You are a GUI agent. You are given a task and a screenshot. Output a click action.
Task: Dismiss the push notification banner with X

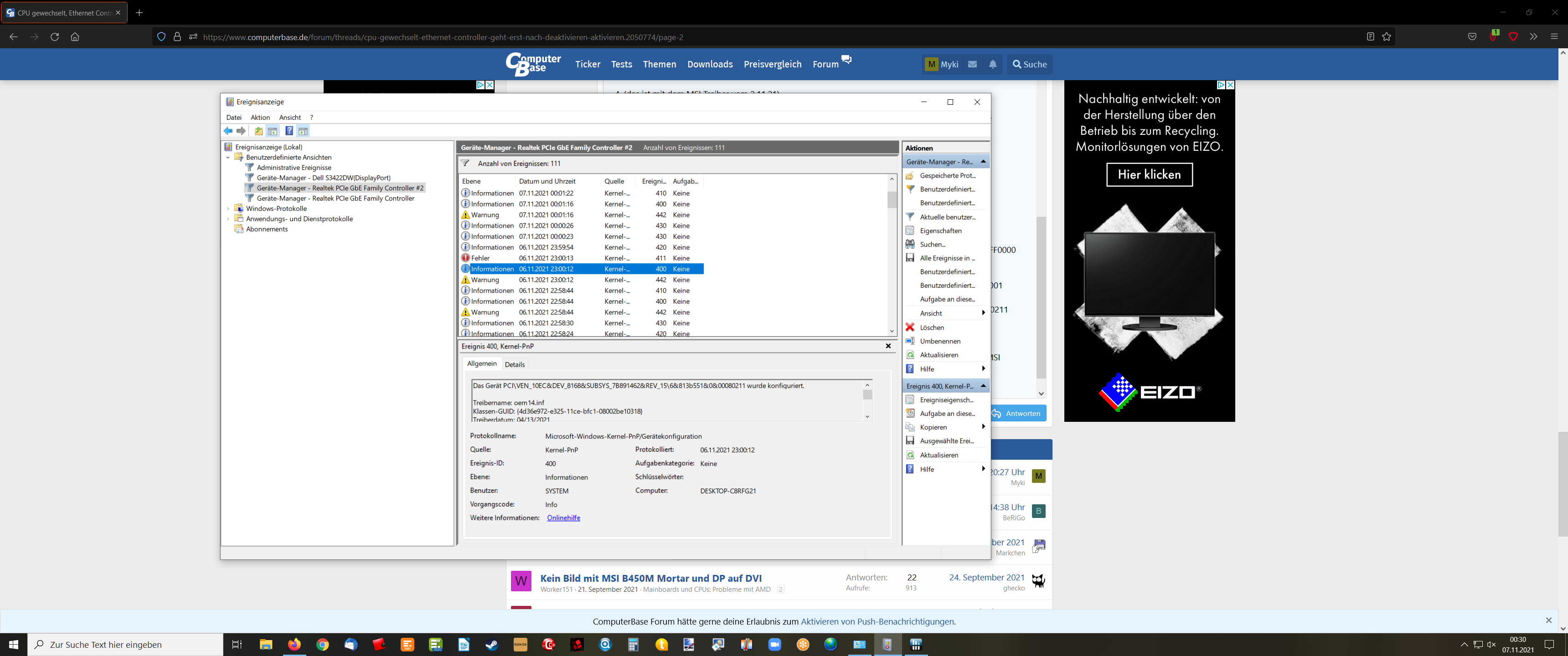[1548, 620]
